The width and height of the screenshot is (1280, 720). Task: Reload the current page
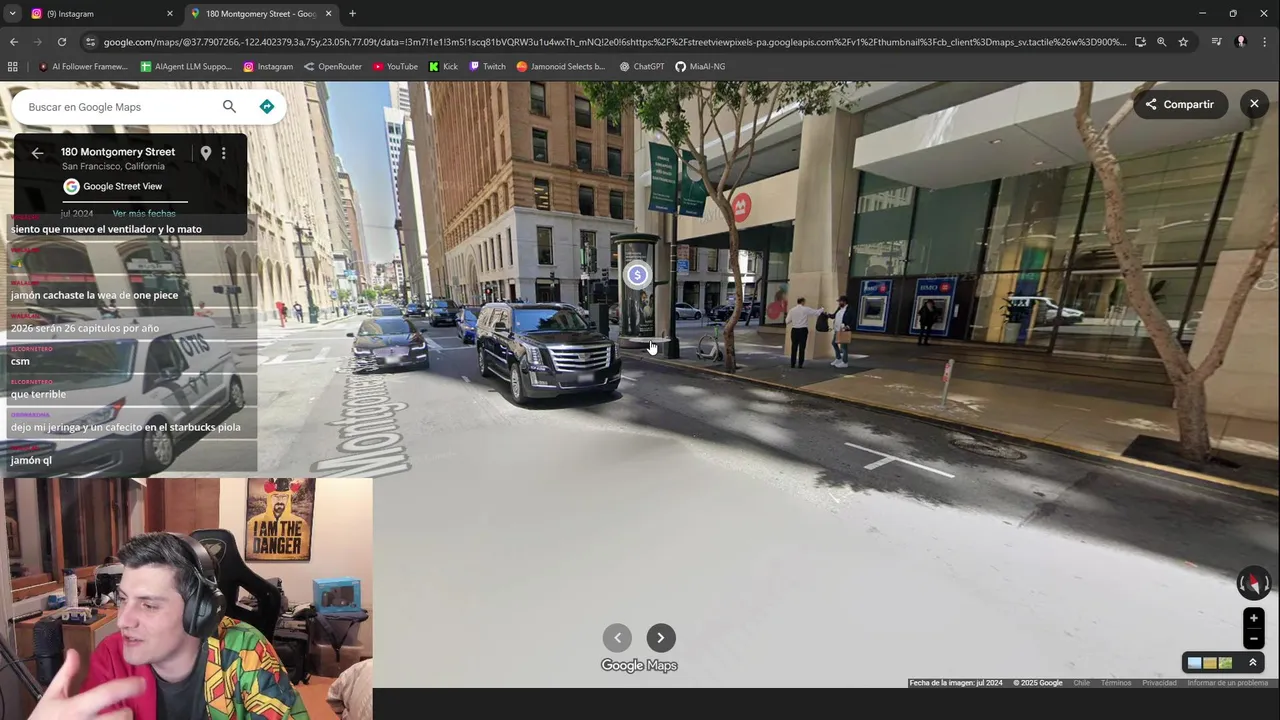62,42
